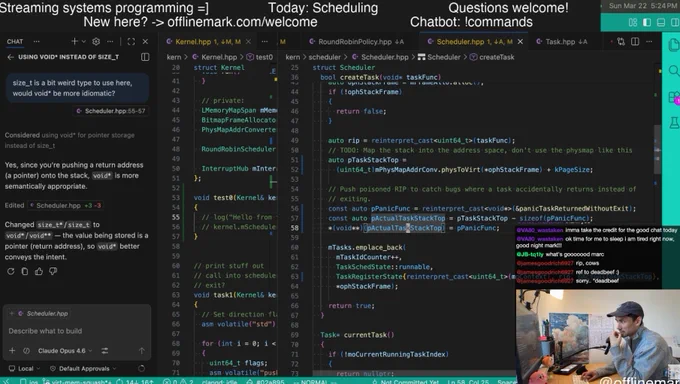Select the Scheduler struct breadcrumb
680x384 pixels.
(439, 57)
